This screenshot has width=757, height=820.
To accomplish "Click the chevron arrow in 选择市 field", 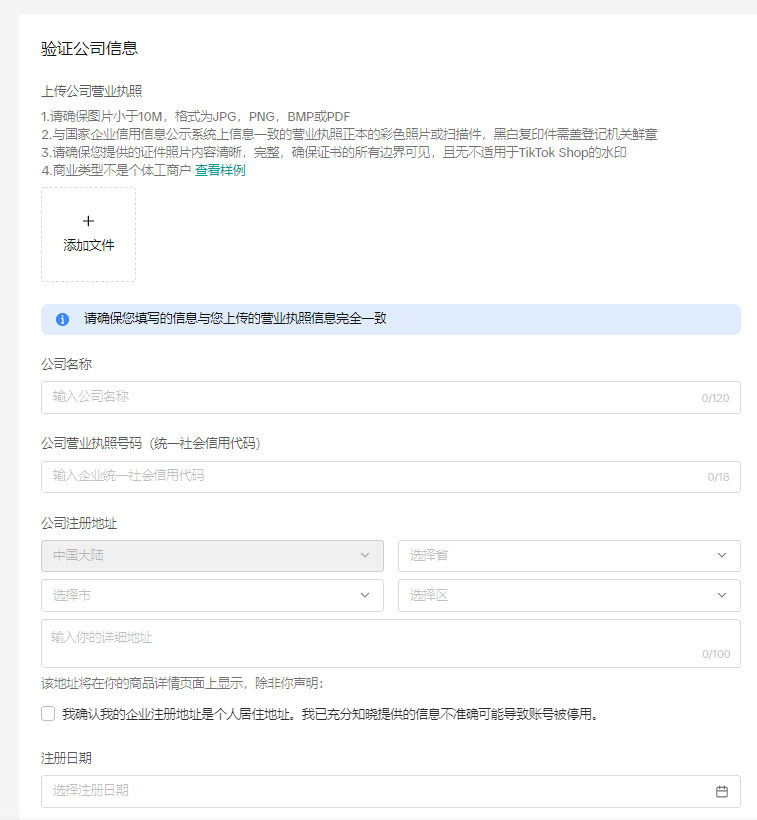I will coord(365,595).
